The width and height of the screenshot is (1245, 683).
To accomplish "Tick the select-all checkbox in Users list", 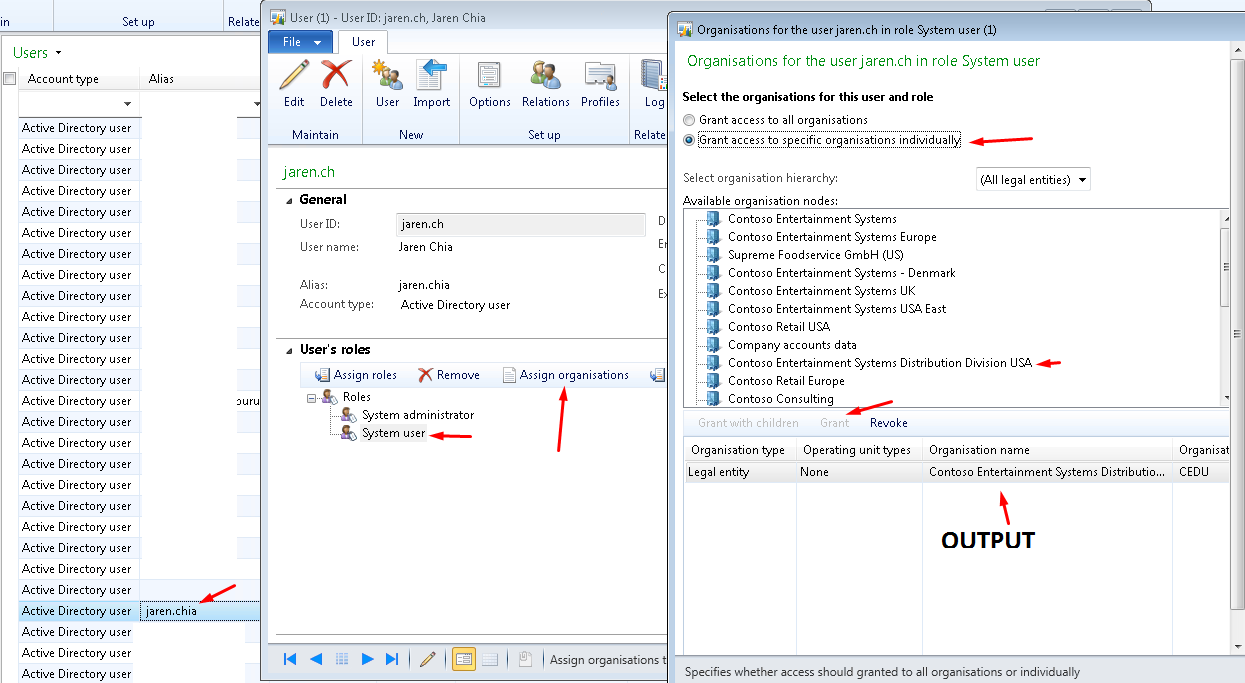I will coord(9,79).
